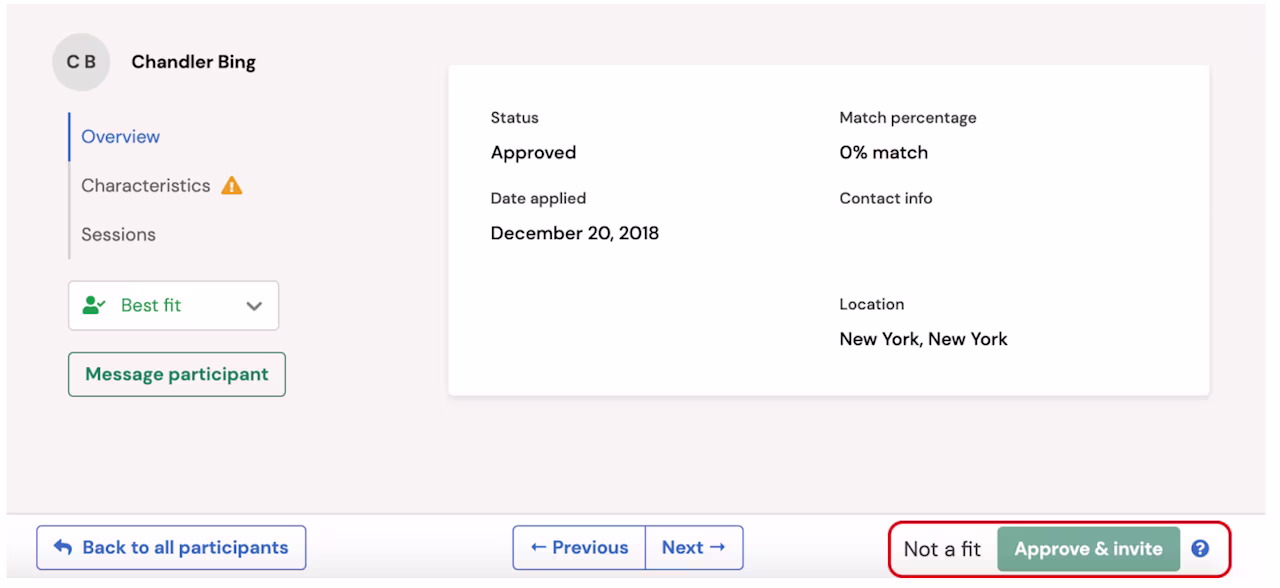Open the Best fit status dropdown
Viewport: 1280px width, 588px height.
(173, 306)
